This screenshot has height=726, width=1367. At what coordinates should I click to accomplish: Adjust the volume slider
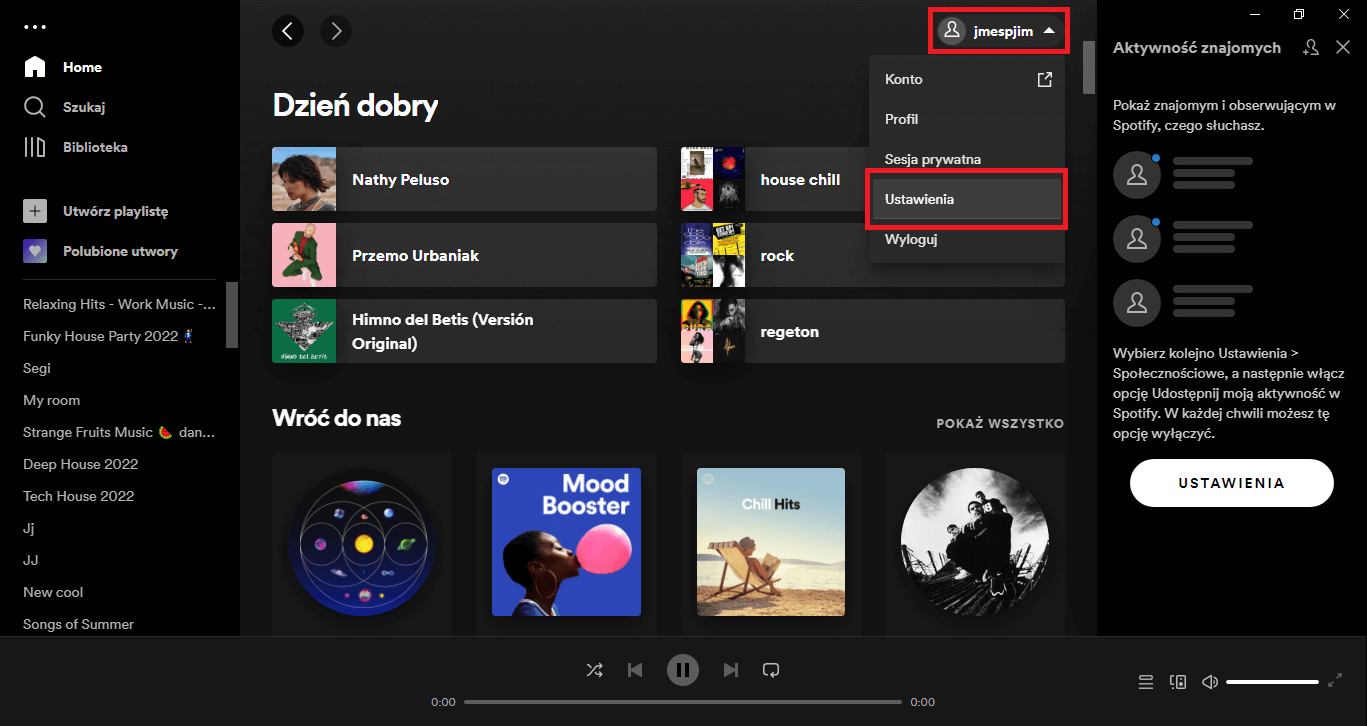pyautogui.click(x=1272, y=682)
